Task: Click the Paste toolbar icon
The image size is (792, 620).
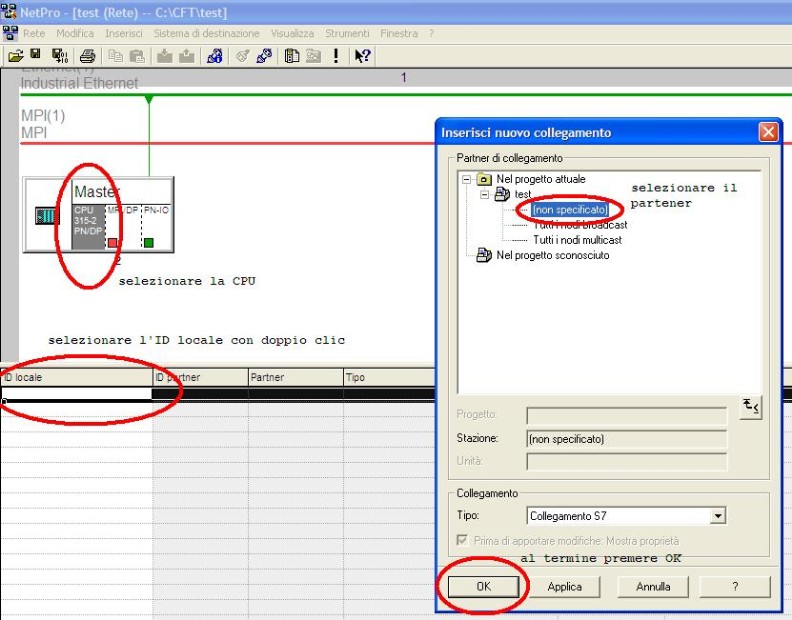Action: point(137,56)
